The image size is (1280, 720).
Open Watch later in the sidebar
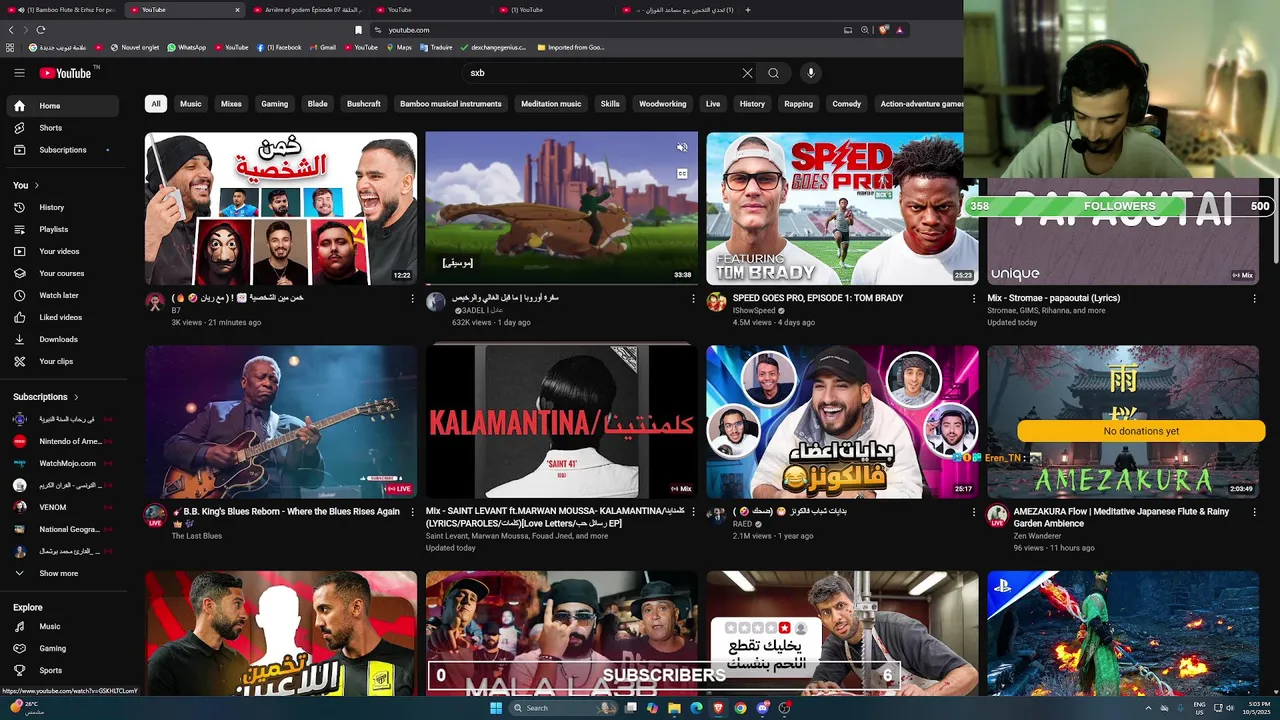(64, 295)
